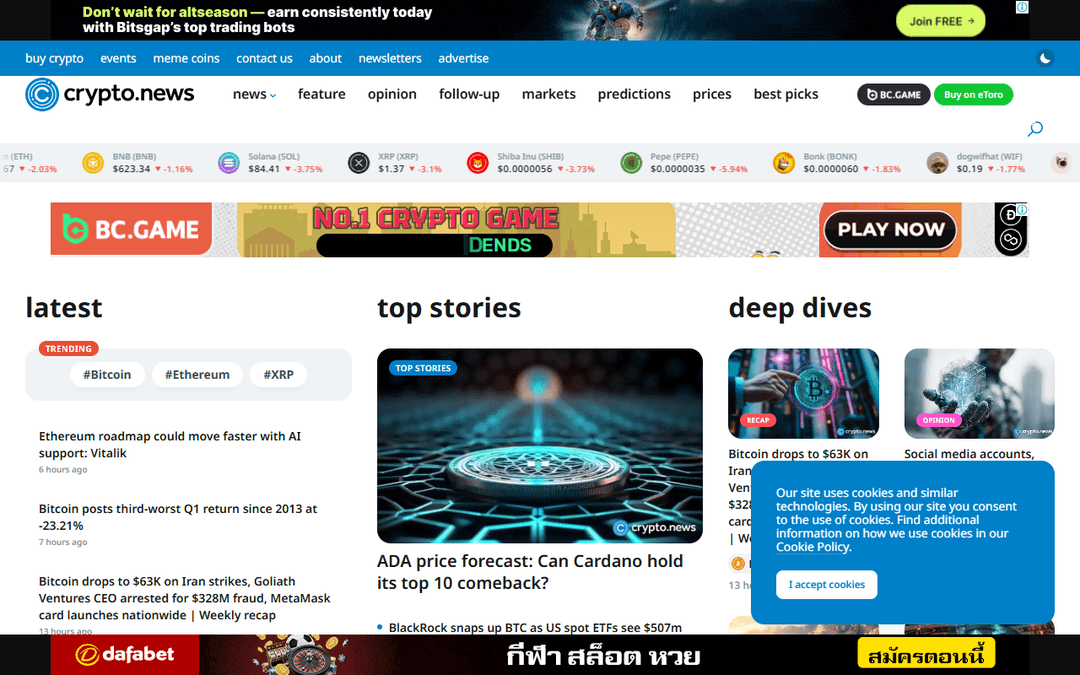Open the Social media accounts article

(969, 454)
